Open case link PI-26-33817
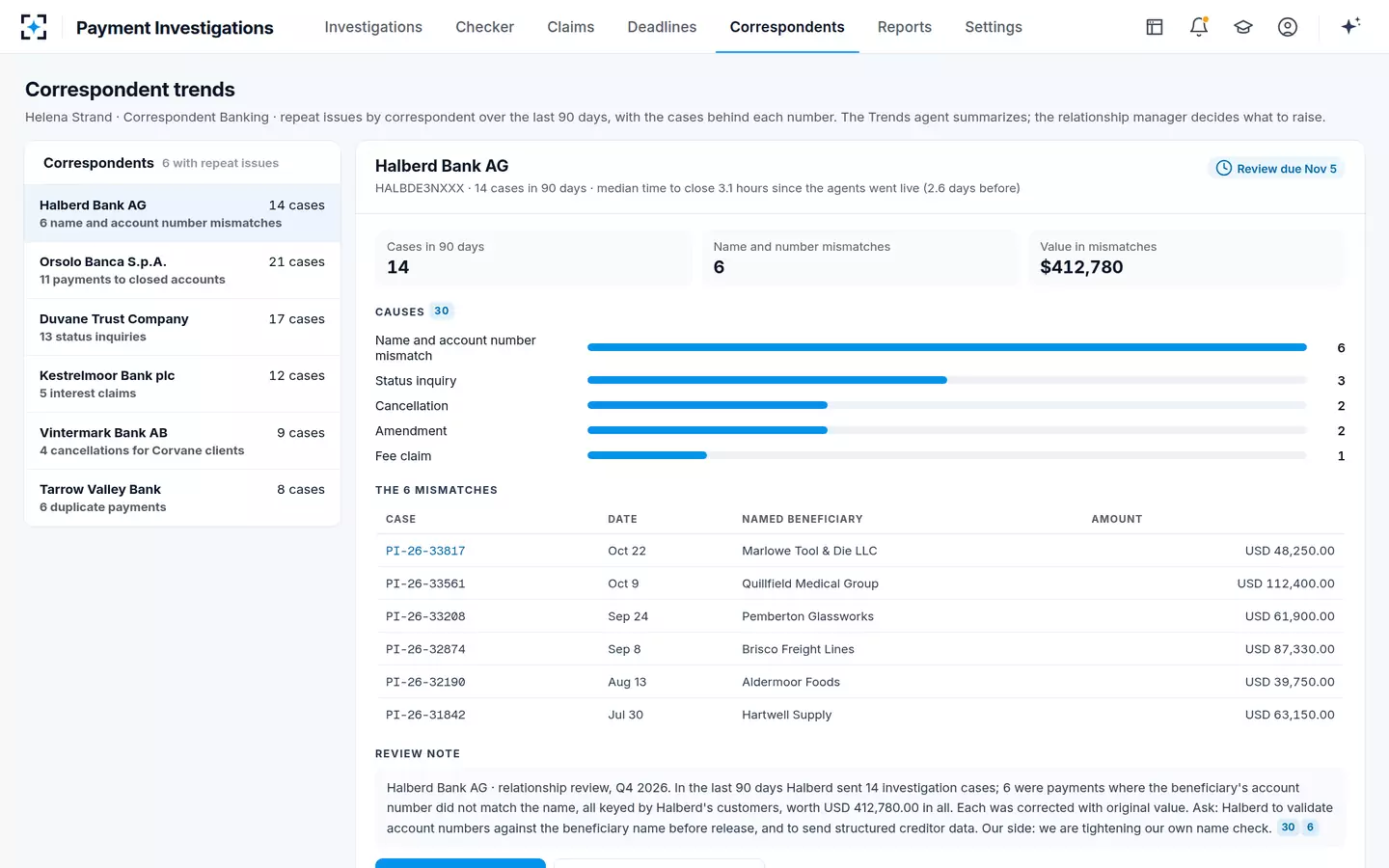The height and width of the screenshot is (868, 1389). point(425,551)
